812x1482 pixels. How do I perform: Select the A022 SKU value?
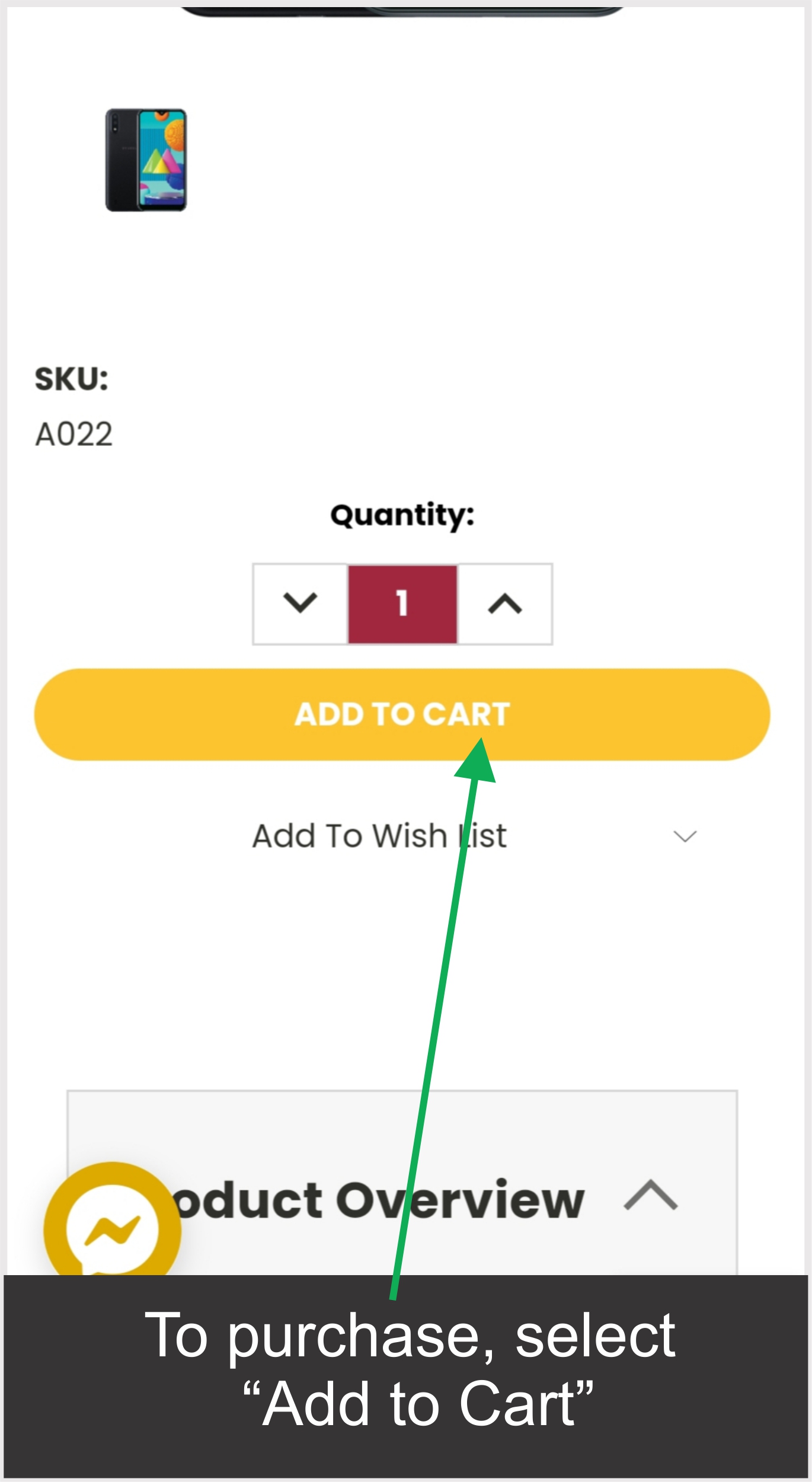[74, 434]
